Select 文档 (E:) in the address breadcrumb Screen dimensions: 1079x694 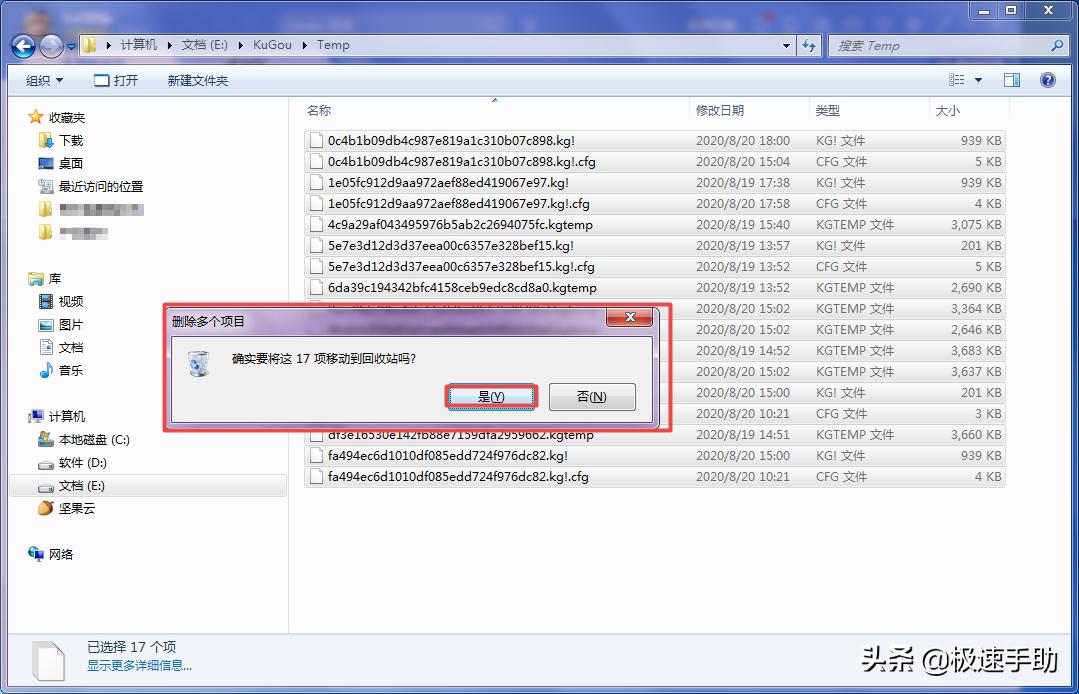(204, 45)
